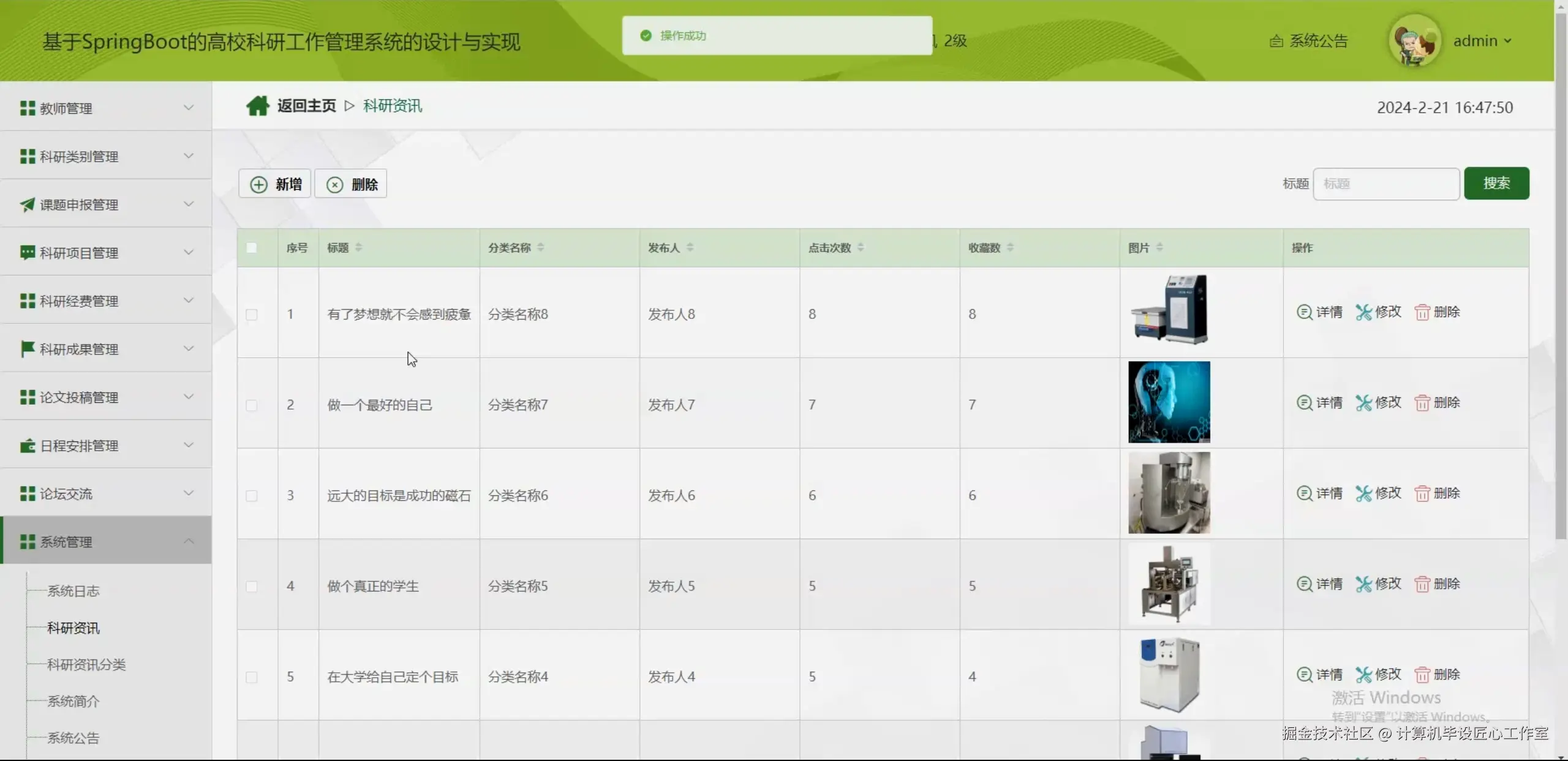This screenshot has height=761, width=1568.
Task: Toggle the select-all checkbox in table header
Action: pos(252,248)
